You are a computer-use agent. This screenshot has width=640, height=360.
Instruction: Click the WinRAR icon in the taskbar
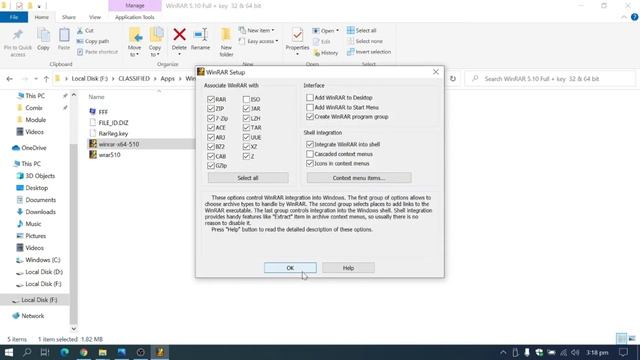[x=160, y=352]
